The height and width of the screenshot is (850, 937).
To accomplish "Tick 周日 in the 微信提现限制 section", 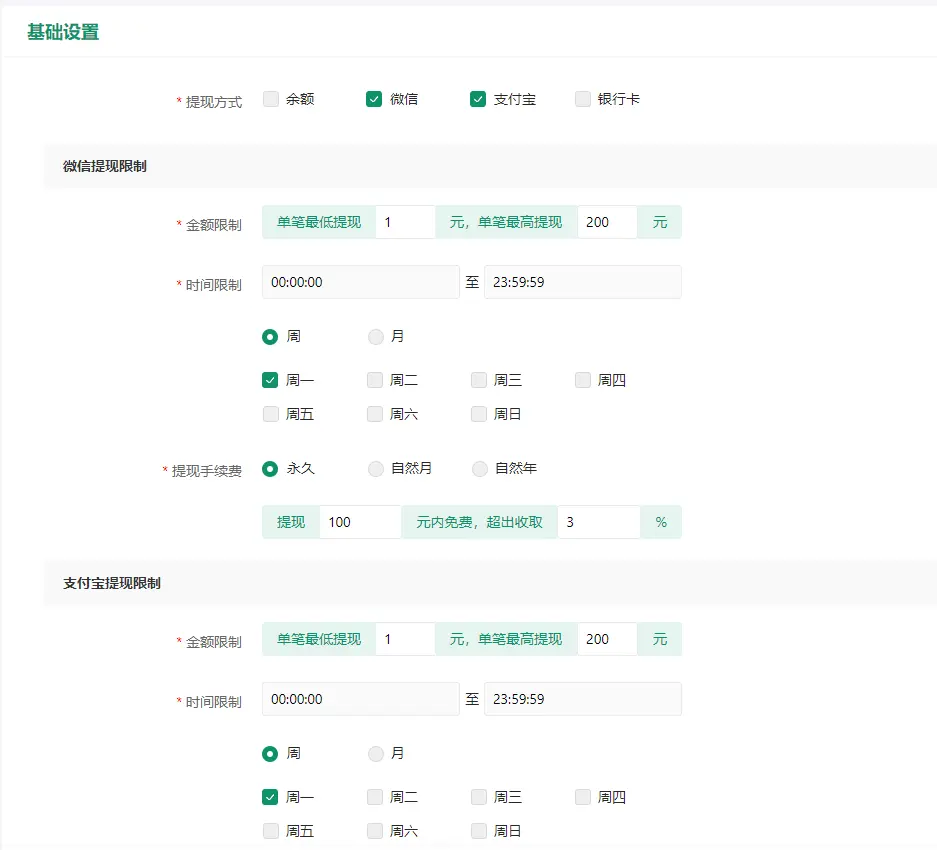I will point(479,414).
